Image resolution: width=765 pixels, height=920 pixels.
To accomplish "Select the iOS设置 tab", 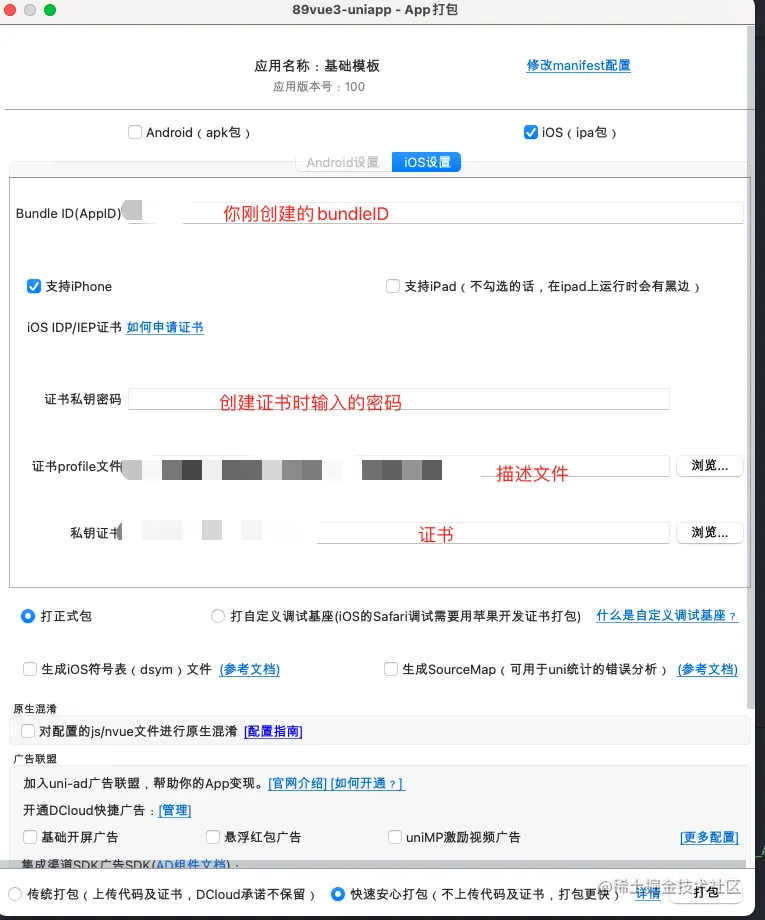I will 426,162.
